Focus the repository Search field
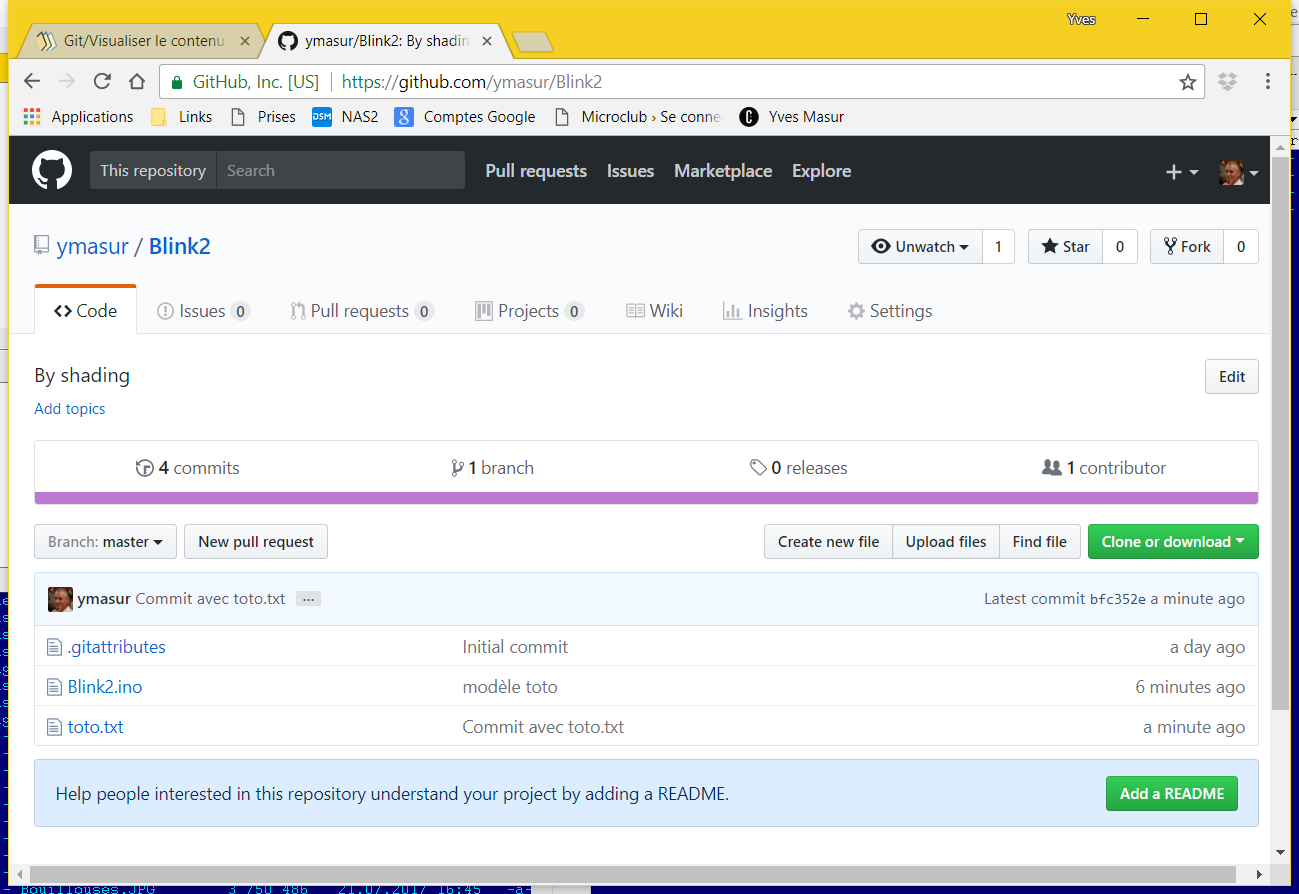Viewport: 1299px width, 894px height. [x=340, y=170]
